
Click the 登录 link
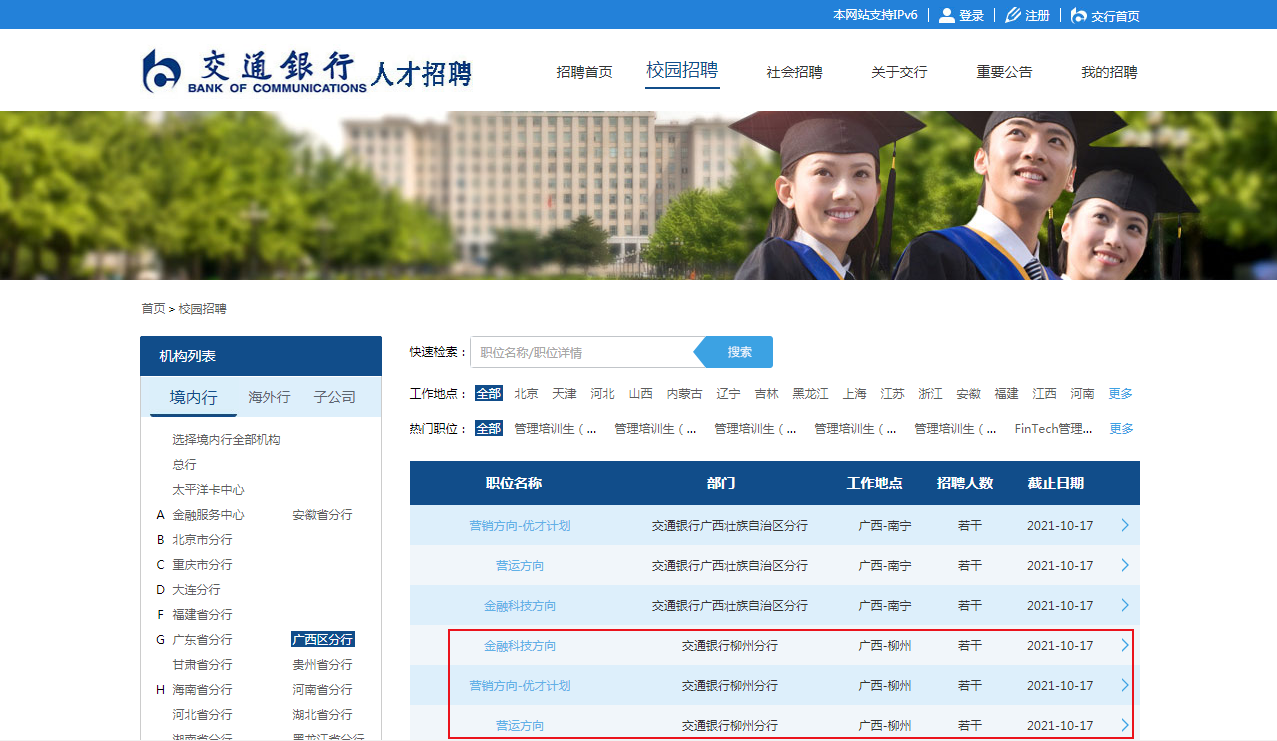[x=971, y=16]
